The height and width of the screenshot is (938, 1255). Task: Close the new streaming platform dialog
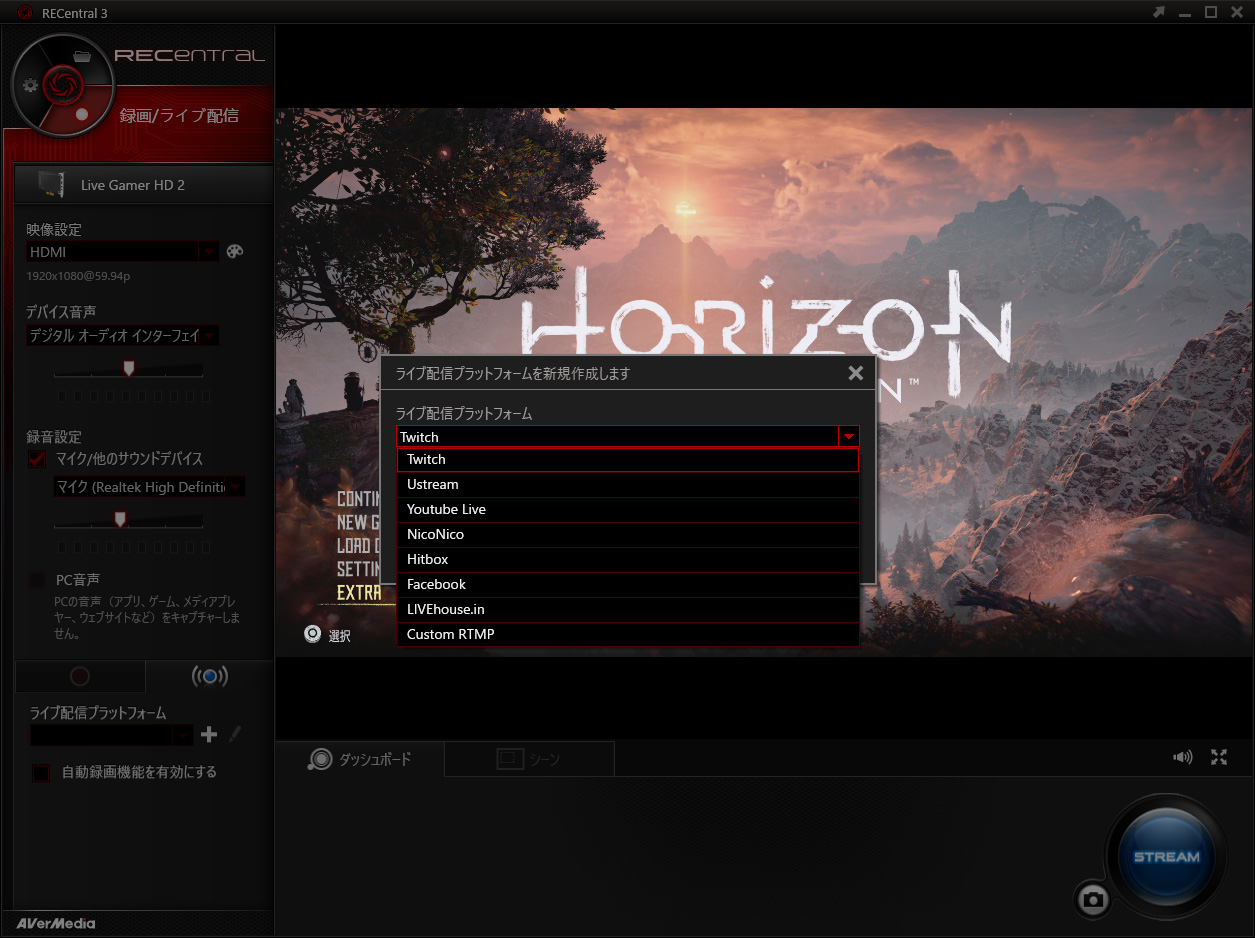click(855, 373)
